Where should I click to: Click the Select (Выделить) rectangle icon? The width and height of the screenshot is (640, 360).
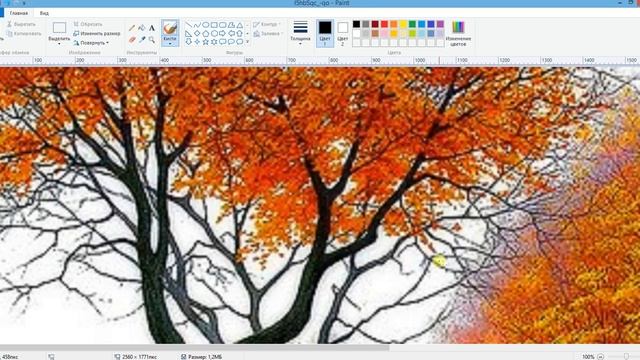point(59,28)
